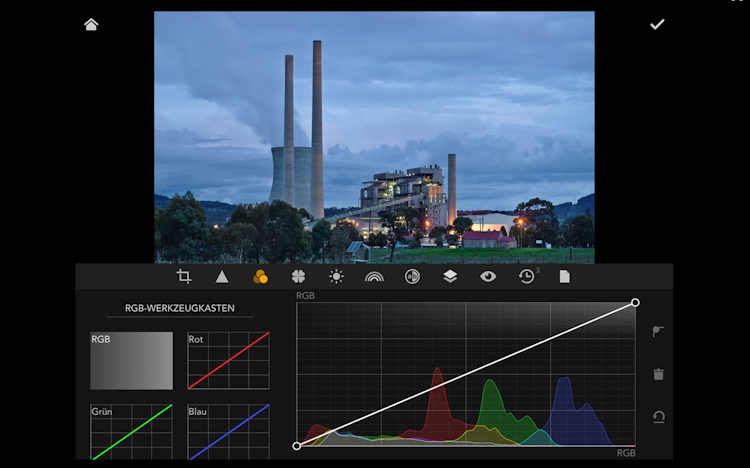The image size is (750, 468).
Task: Open the crop tool
Action: (x=184, y=277)
